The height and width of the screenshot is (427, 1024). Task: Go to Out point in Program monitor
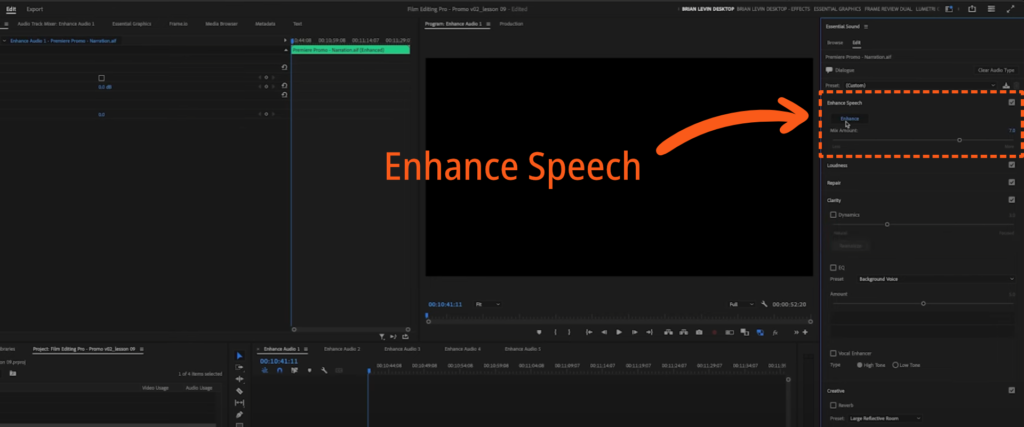(649, 332)
